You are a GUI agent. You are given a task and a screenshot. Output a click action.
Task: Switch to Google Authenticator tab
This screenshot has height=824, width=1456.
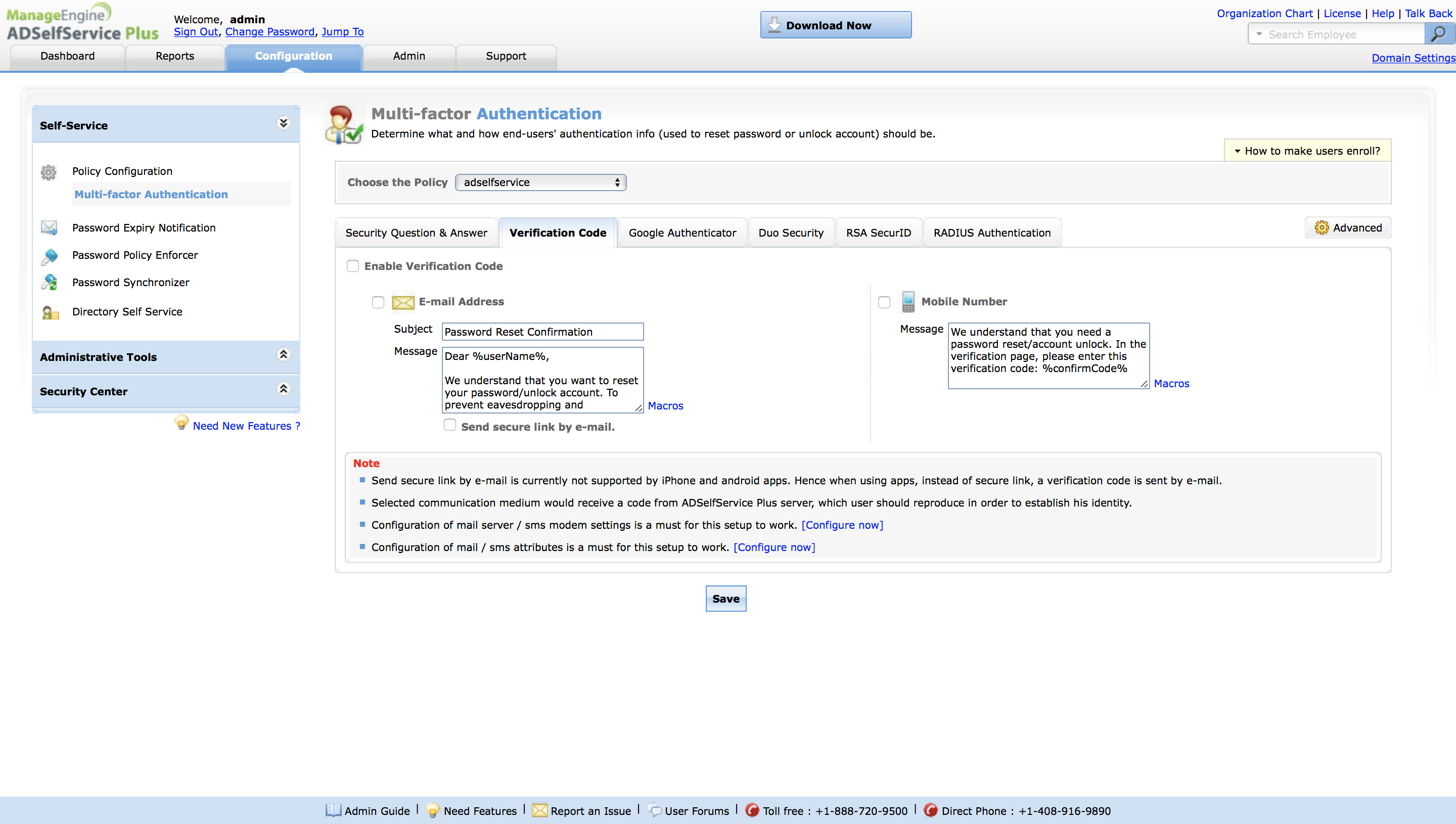[x=682, y=233]
